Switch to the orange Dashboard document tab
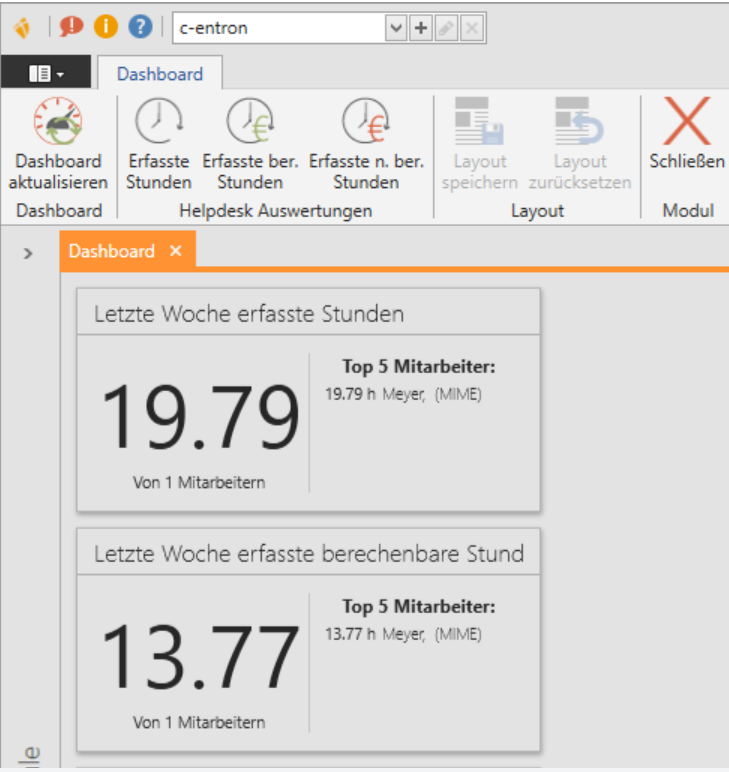The width and height of the screenshot is (729, 772). pos(111,251)
